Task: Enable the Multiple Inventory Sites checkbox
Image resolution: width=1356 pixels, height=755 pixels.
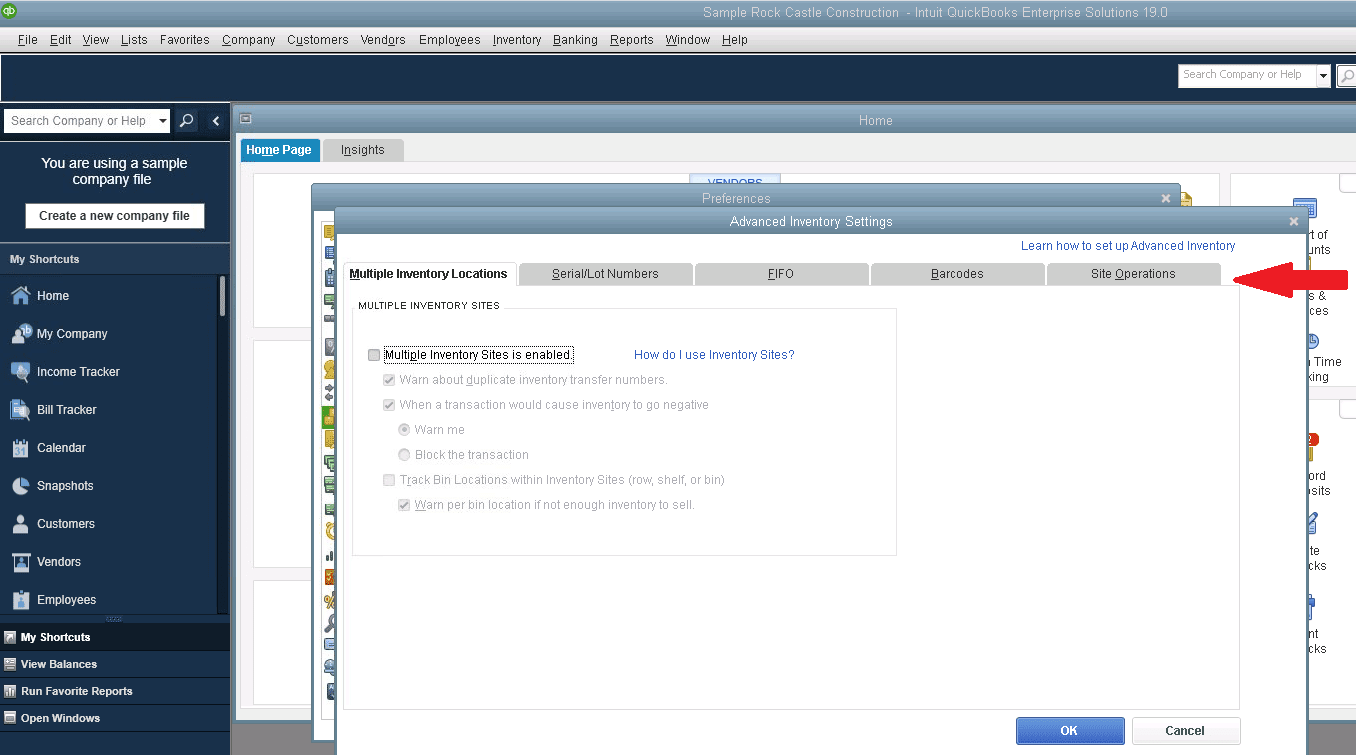Action: [373, 354]
